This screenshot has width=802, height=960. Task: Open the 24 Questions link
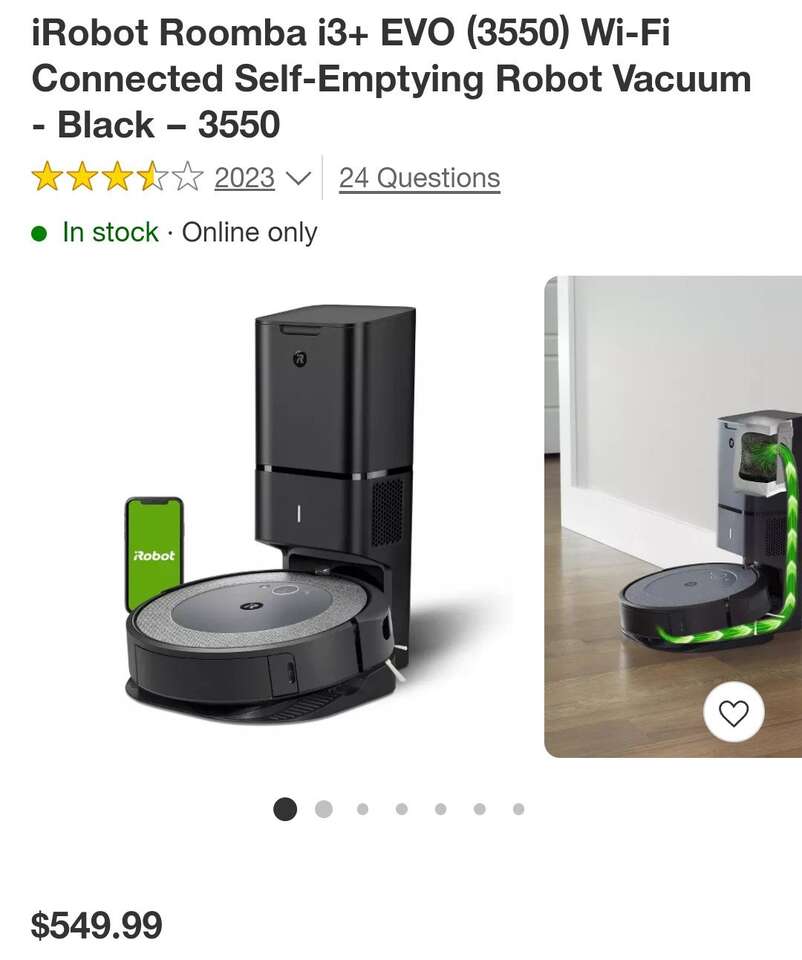point(419,178)
